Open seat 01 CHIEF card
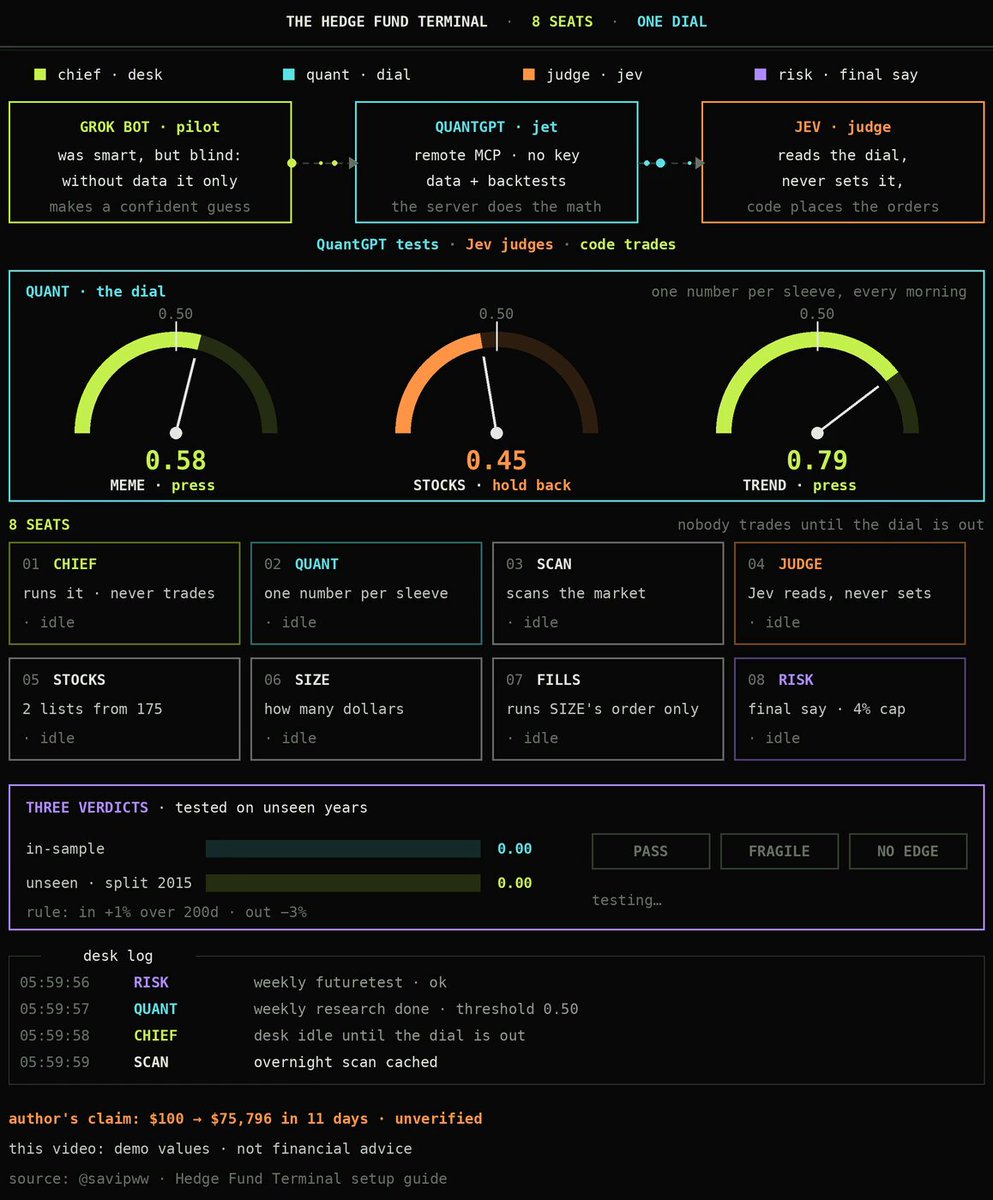Screen dimensions: 993x1200 coord(125,593)
